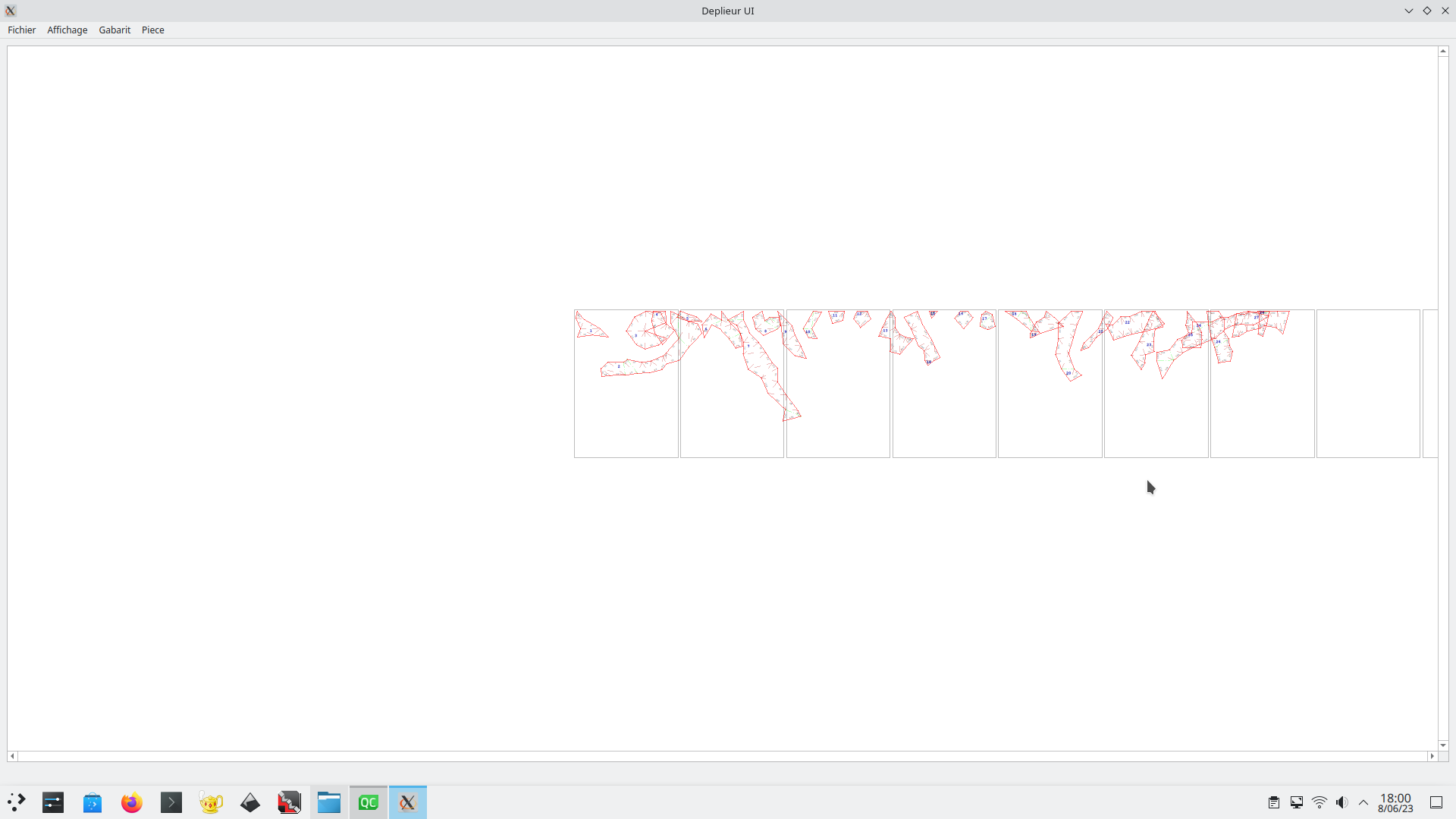
Task: Open the volume control tray icon
Action: point(1341,802)
